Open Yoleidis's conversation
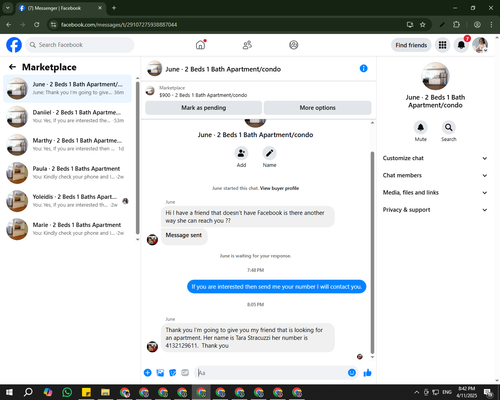Viewport: 500px width, 400px height. [67, 201]
